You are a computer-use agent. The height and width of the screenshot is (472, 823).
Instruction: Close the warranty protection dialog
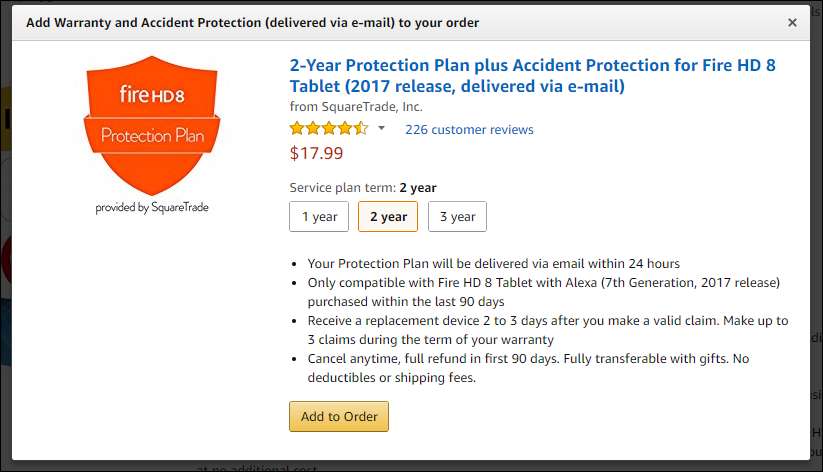pyautogui.click(x=792, y=22)
